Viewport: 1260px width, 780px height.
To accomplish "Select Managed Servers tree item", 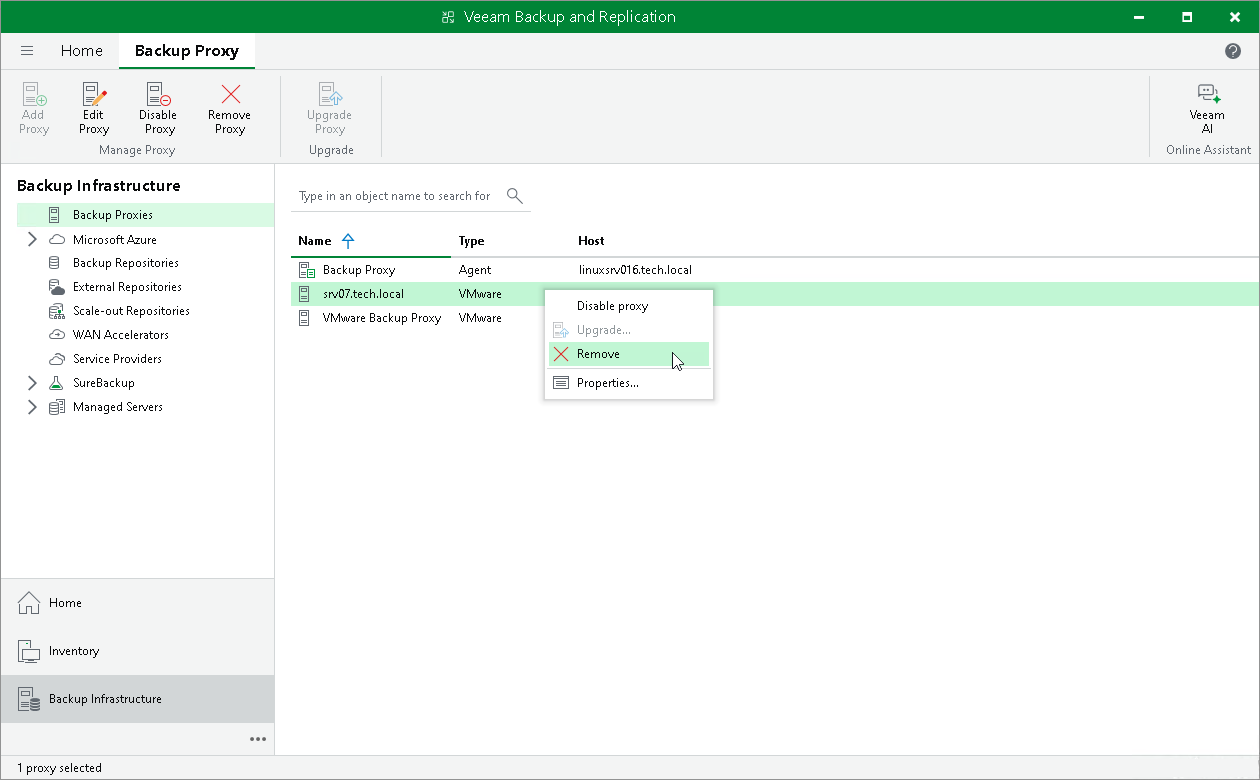I will pos(118,407).
